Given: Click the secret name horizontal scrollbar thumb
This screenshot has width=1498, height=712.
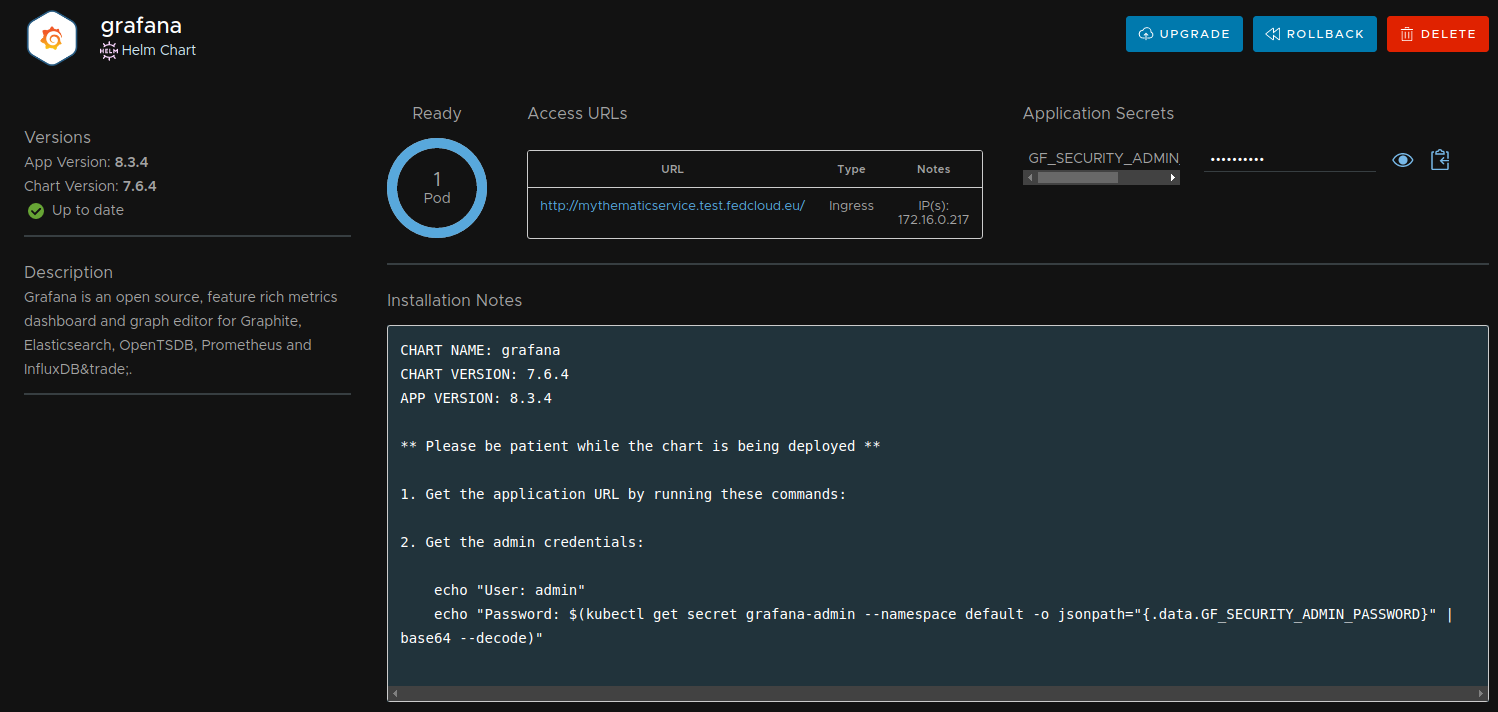Looking at the screenshot, I should [x=1077, y=177].
